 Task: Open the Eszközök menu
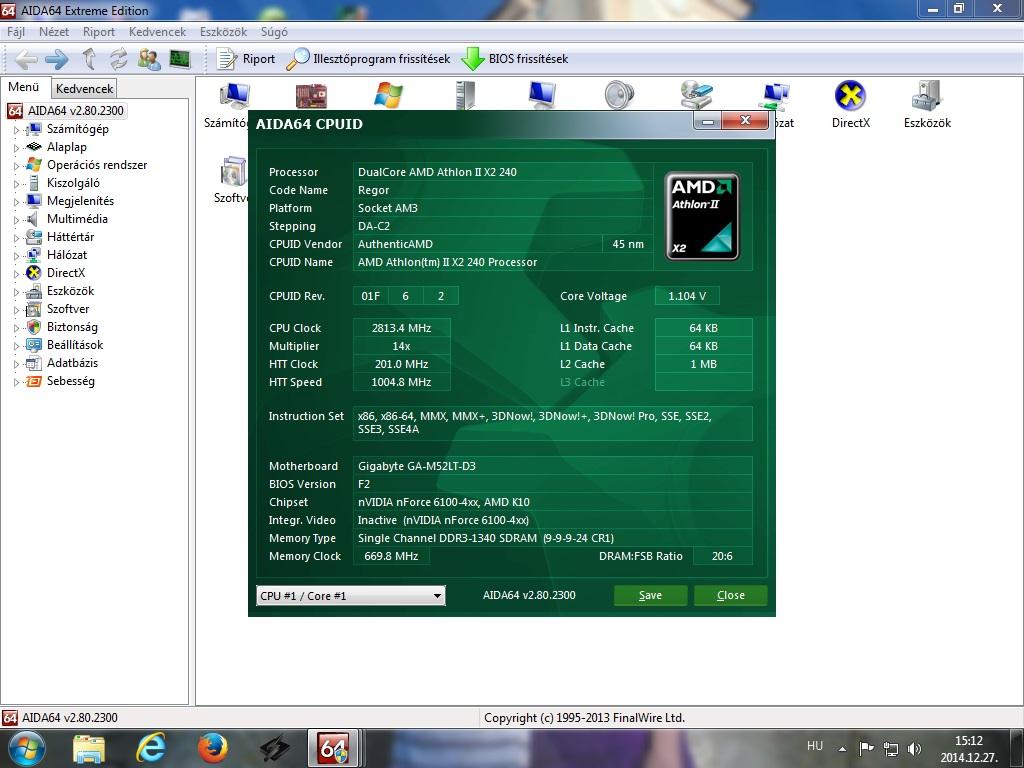[223, 32]
